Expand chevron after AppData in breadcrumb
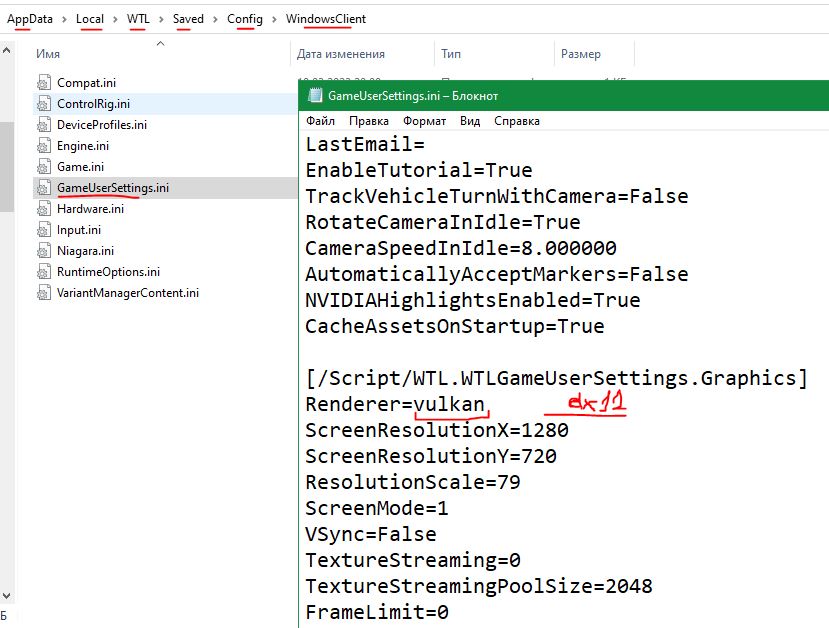The image size is (829, 628). coord(65,20)
